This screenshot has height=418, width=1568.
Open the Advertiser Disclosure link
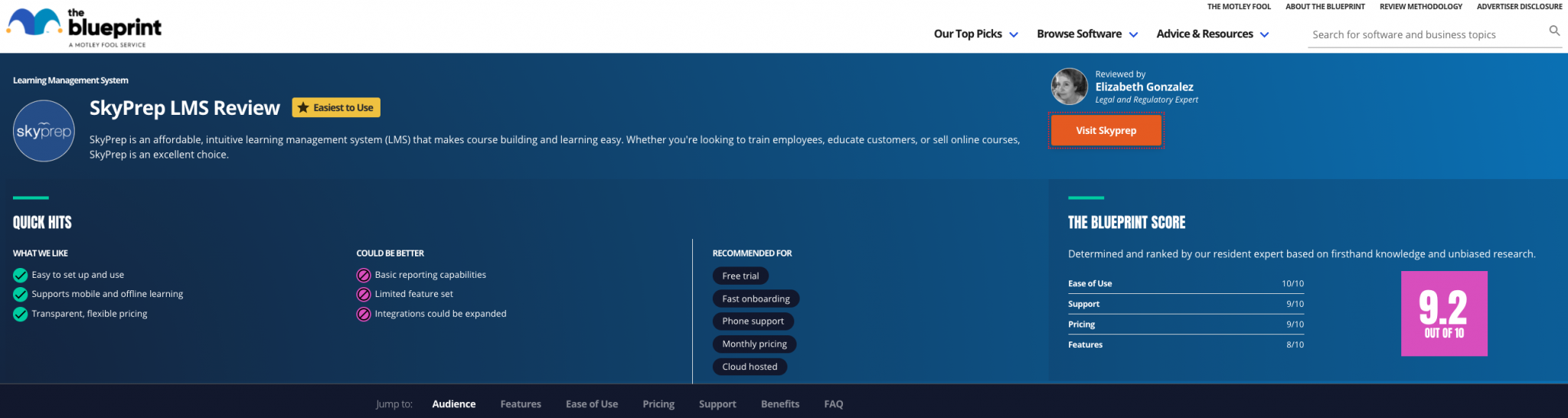tap(1519, 7)
